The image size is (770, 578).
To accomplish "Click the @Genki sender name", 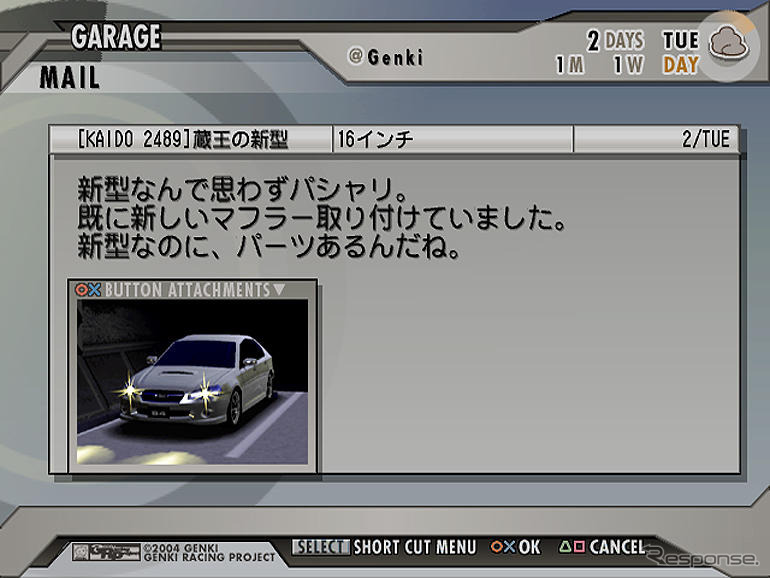I will click(x=385, y=57).
